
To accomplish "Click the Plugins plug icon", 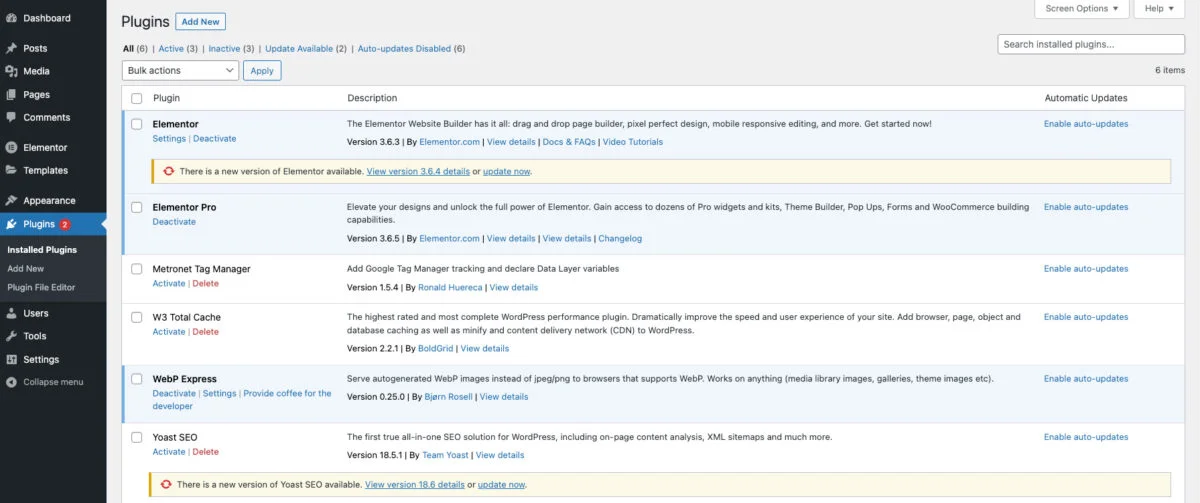I will [x=11, y=224].
